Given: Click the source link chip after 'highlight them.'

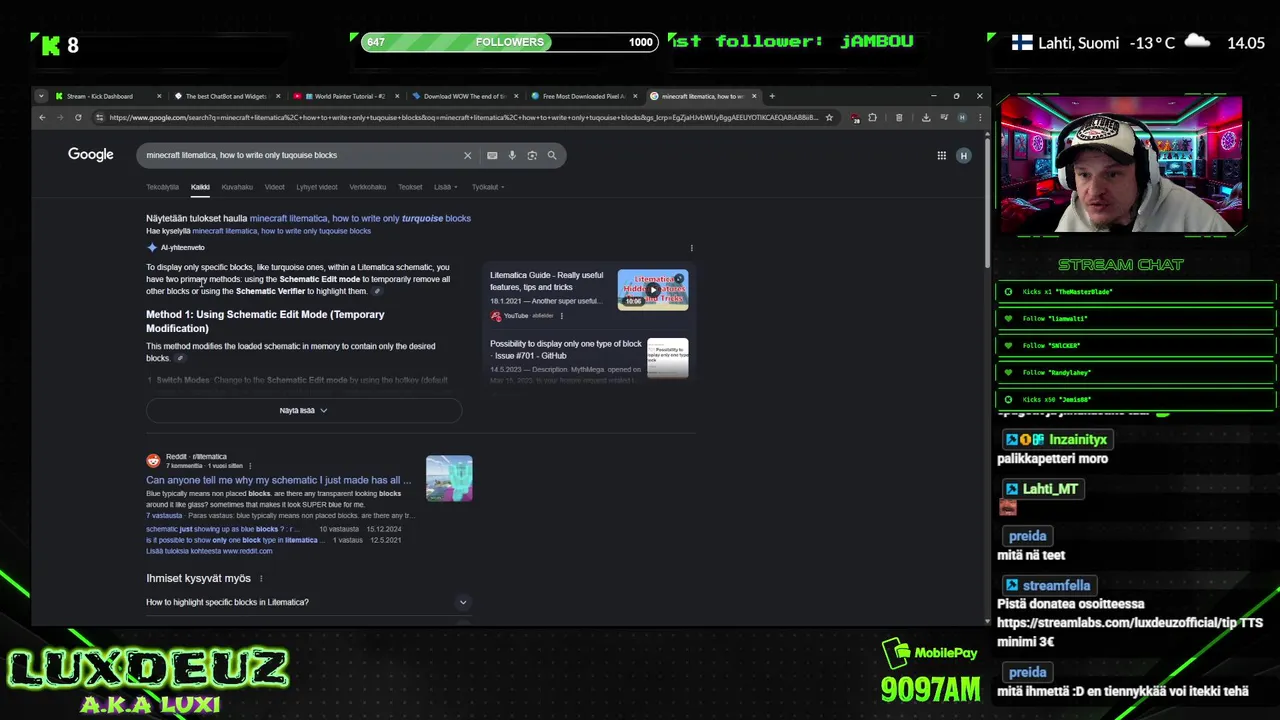Looking at the screenshot, I should 377,291.
